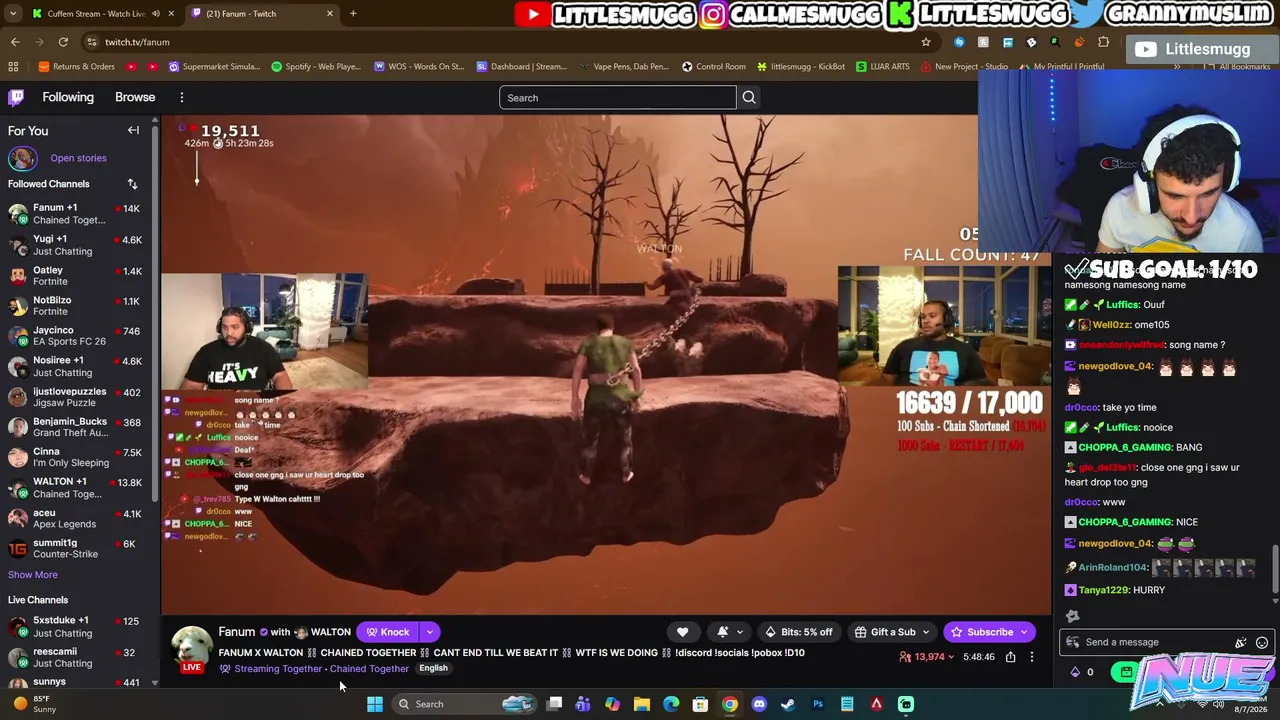Open Microsoft Edge from the taskbar

(x=671, y=704)
